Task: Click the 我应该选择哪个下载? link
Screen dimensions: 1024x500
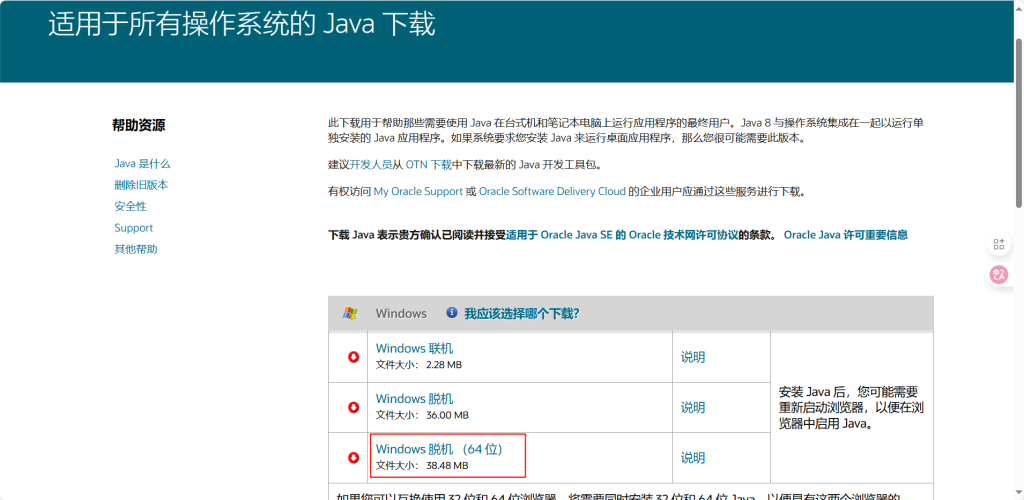Action: (x=522, y=313)
